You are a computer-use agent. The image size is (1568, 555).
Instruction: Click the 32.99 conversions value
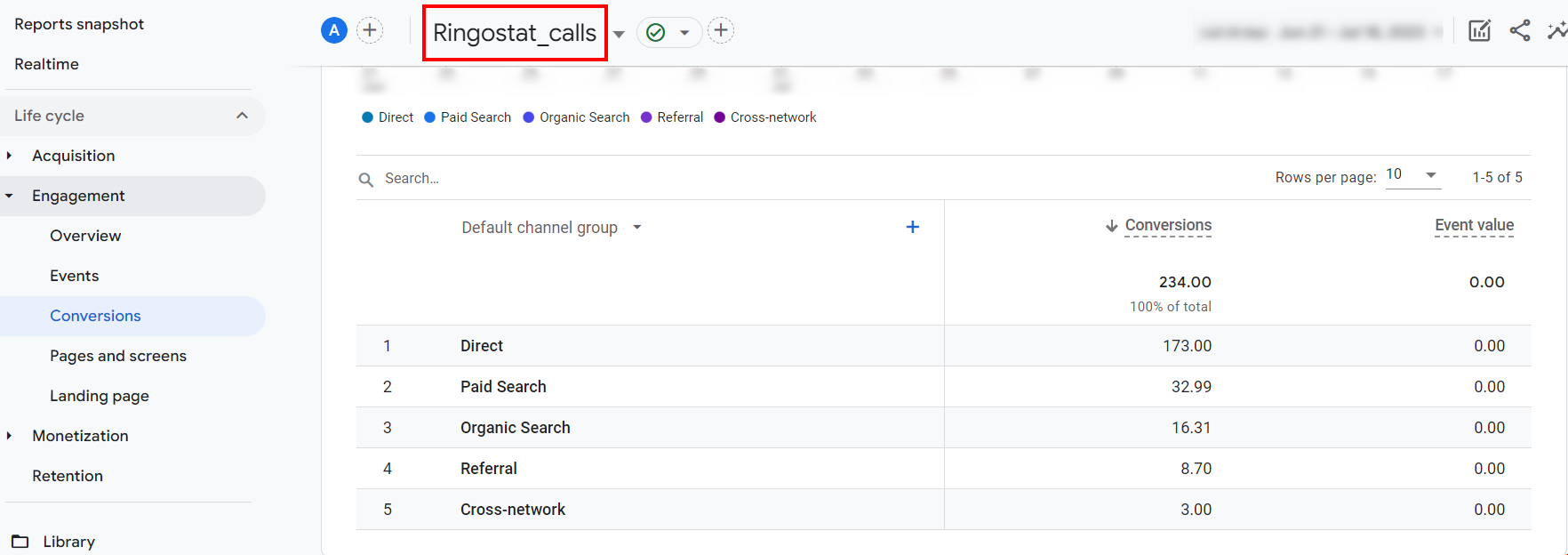pyautogui.click(x=1191, y=387)
